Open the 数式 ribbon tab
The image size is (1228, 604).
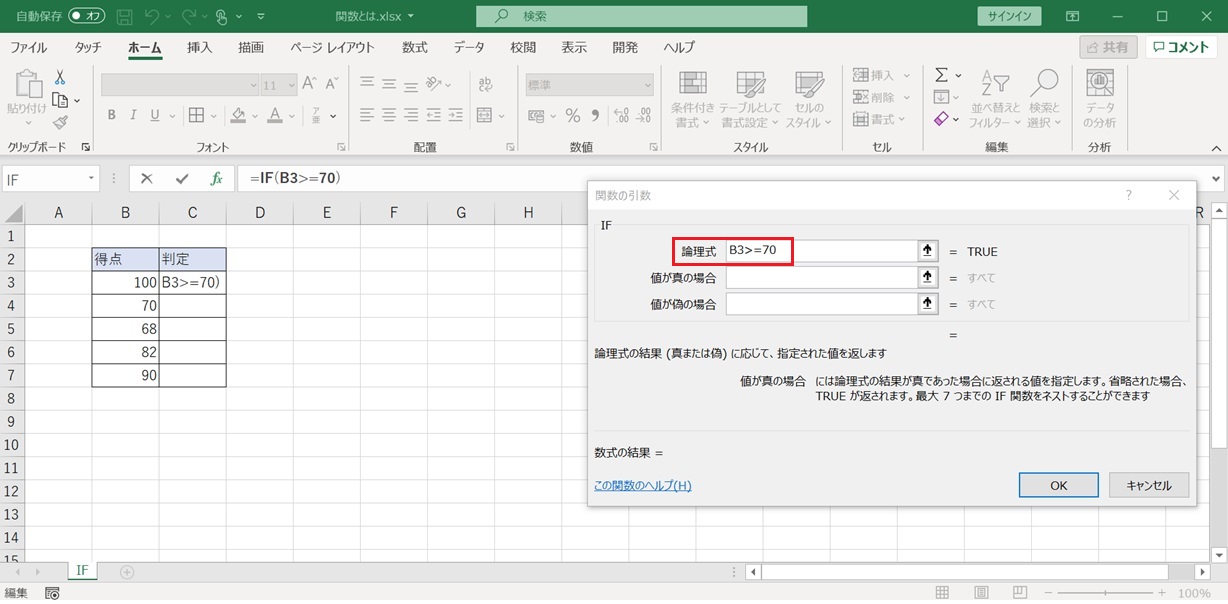coord(414,47)
